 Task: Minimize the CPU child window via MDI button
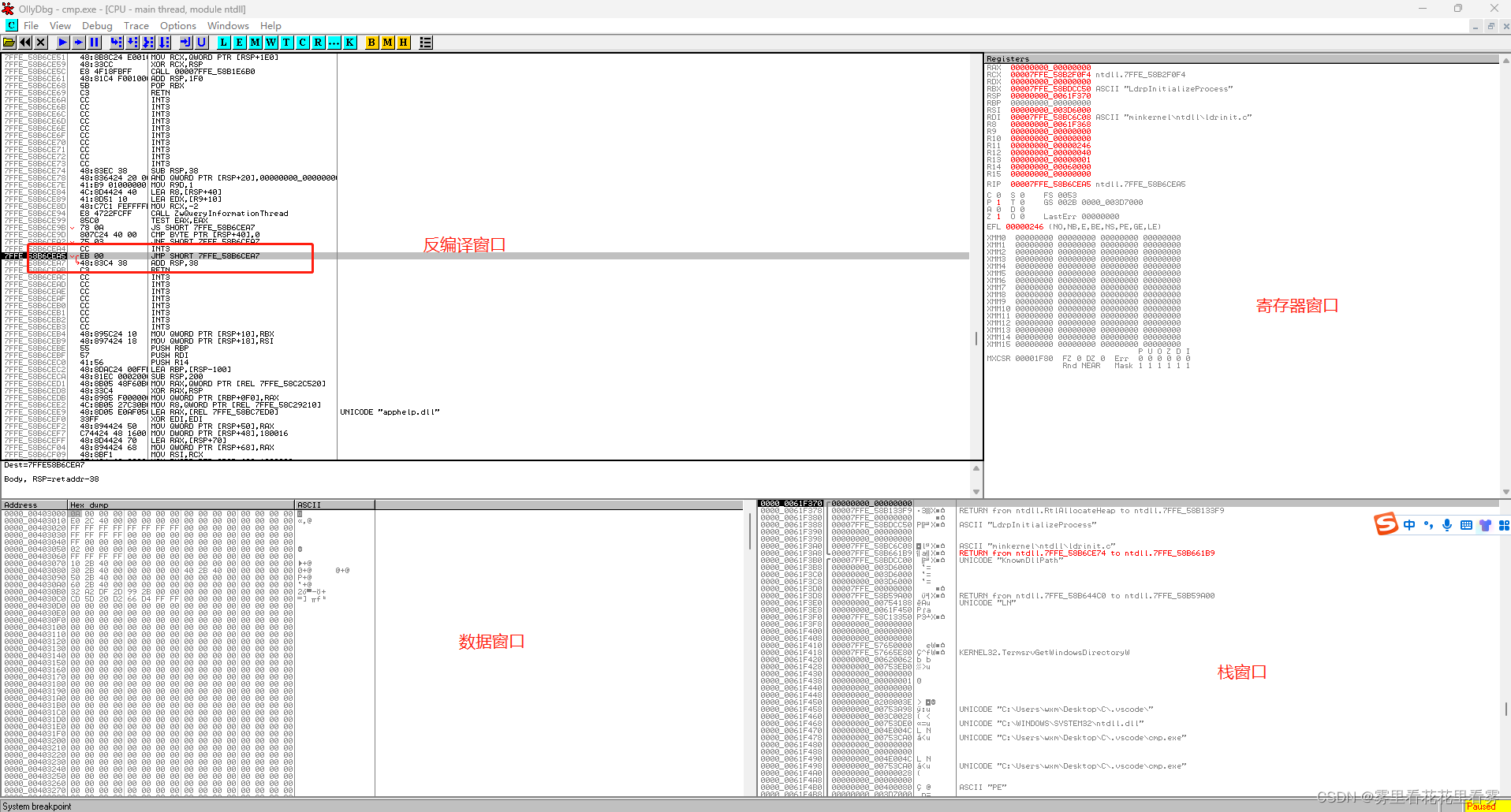pyautogui.click(x=1475, y=26)
